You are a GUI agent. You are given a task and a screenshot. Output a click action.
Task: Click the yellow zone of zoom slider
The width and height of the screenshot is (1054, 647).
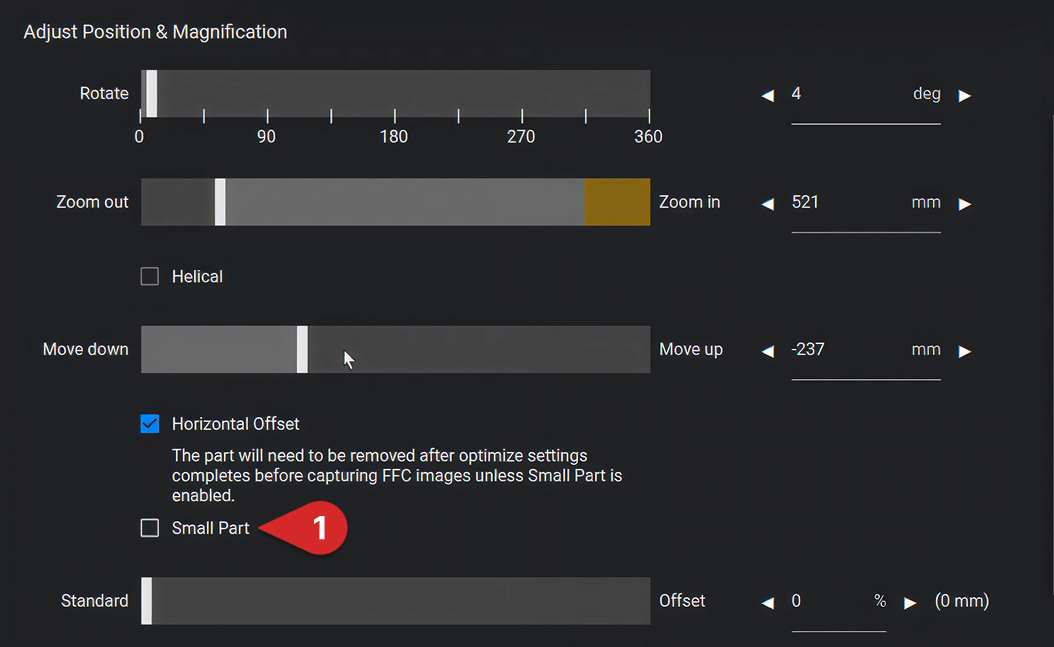(617, 202)
